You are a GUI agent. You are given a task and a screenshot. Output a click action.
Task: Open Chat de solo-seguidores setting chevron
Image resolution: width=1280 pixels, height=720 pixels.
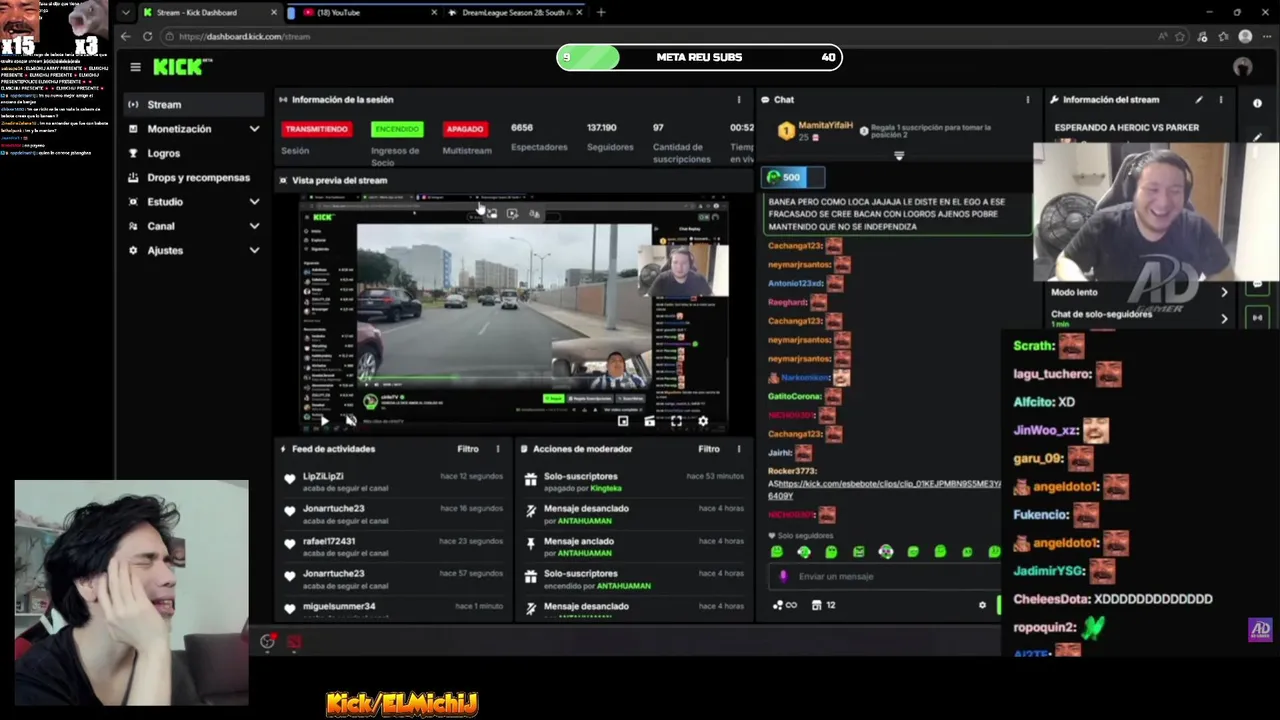coord(1224,318)
